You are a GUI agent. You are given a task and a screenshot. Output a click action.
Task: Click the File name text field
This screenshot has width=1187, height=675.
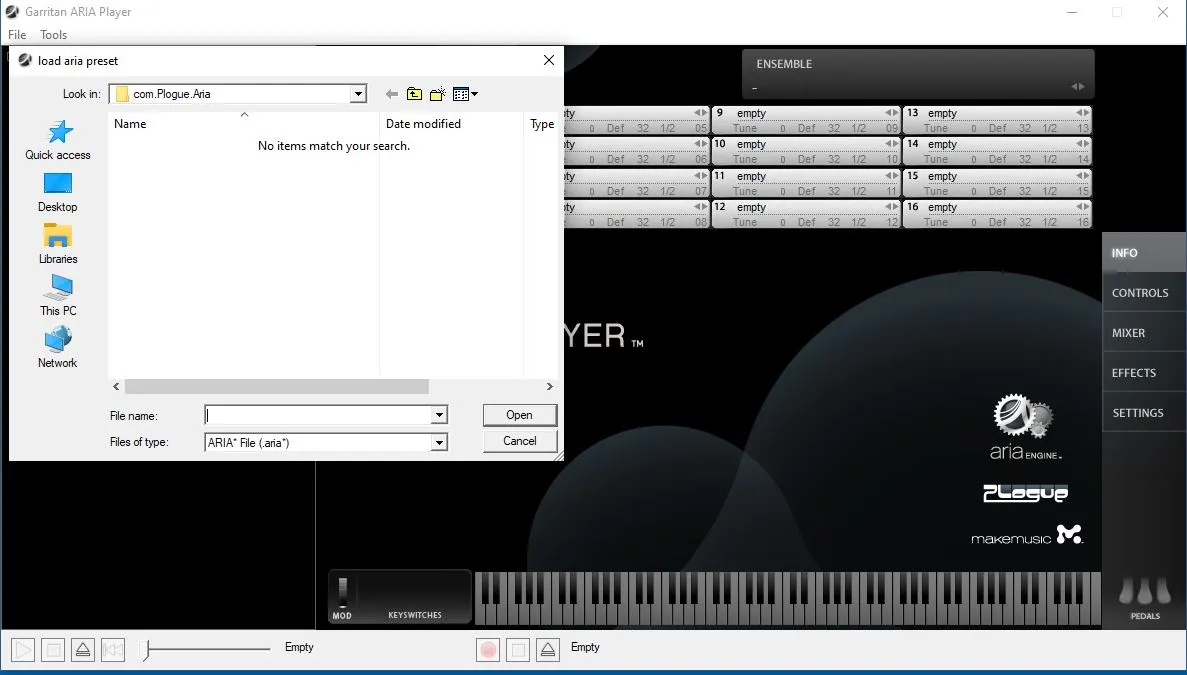318,415
